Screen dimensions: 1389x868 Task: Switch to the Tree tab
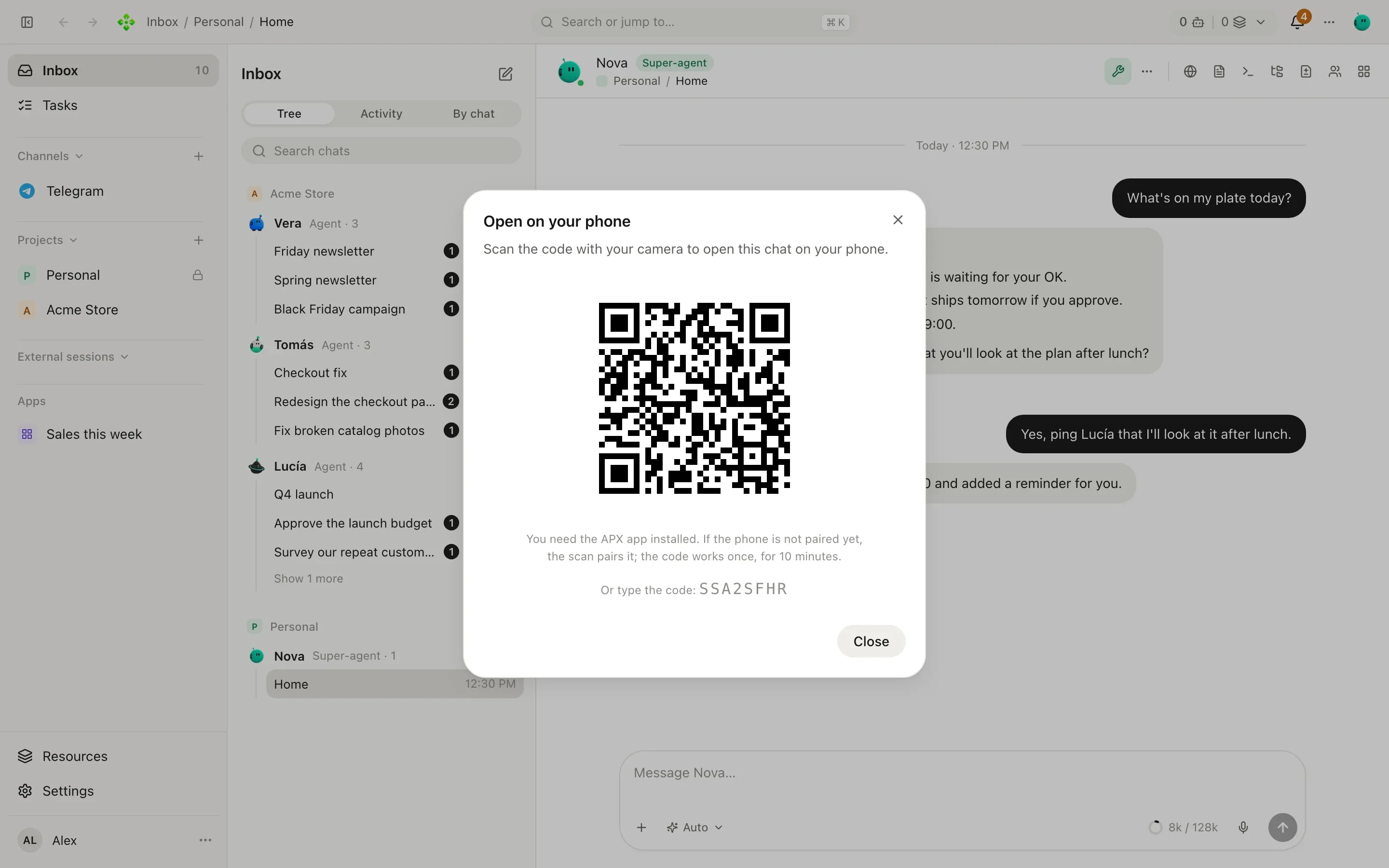tap(289, 114)
